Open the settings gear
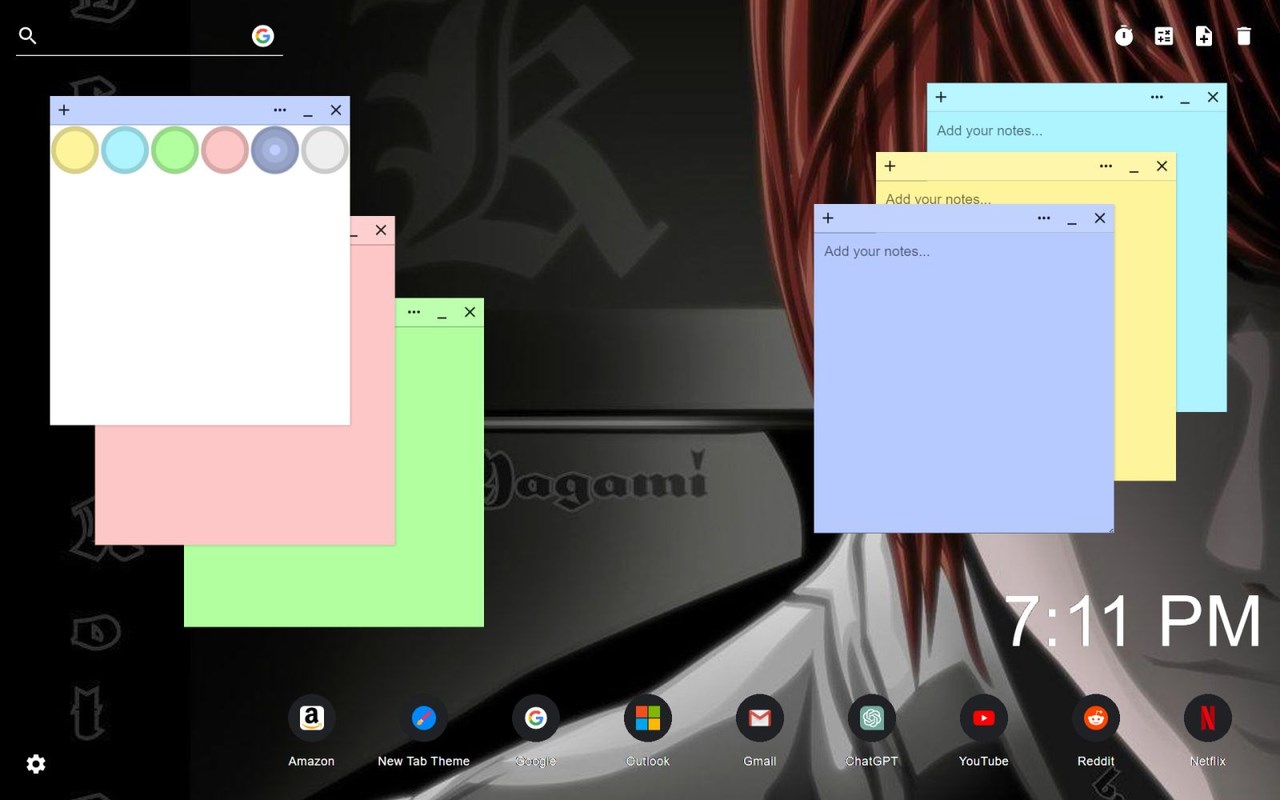Viewport: 1280px width, 800px height. (x=36, y=764)
